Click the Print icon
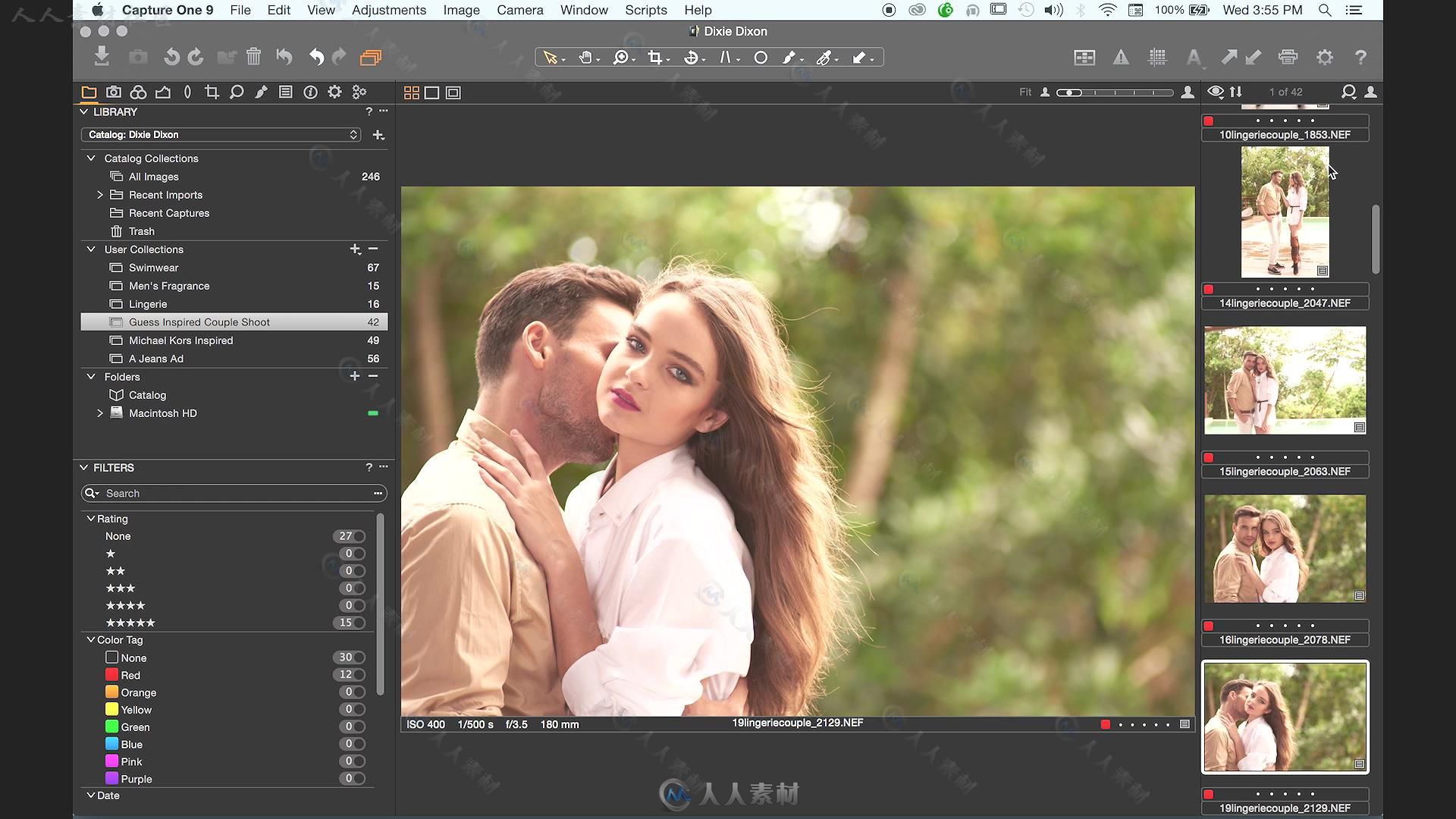This screenshot has width=1456, height=819. click(x=1288, y=58)
